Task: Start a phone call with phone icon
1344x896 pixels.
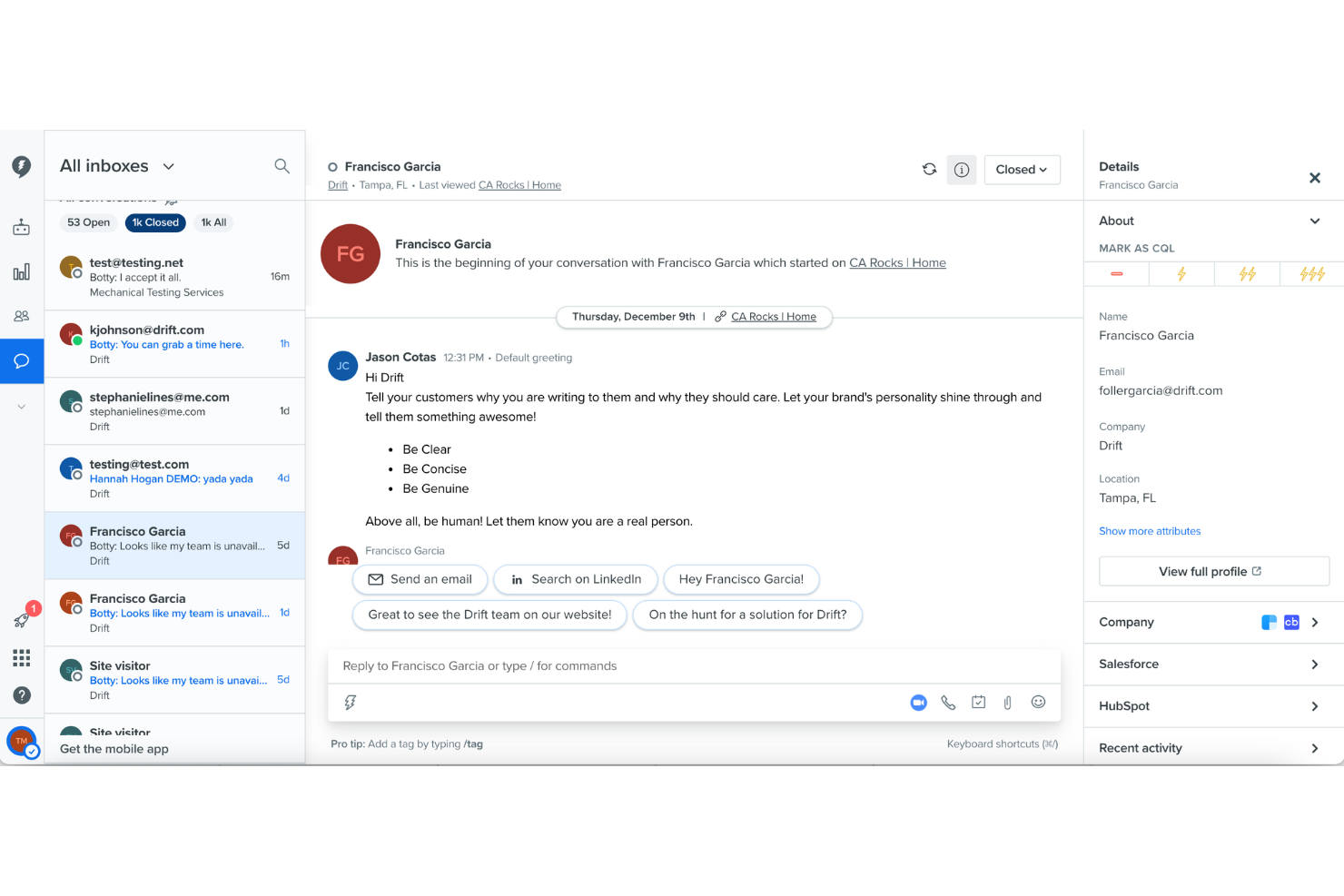Action: click(948, 703)
